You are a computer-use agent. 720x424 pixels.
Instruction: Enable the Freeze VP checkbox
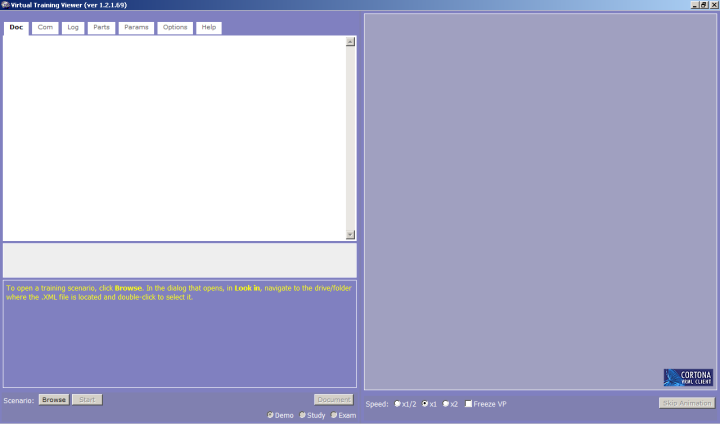pos(469,404)
